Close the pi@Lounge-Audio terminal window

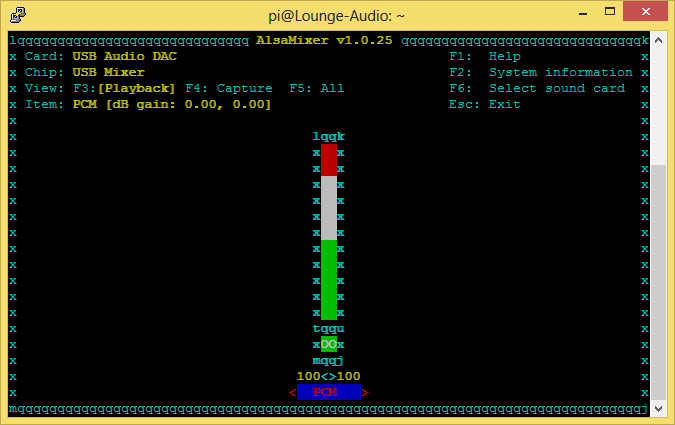[x=645, y=11]
